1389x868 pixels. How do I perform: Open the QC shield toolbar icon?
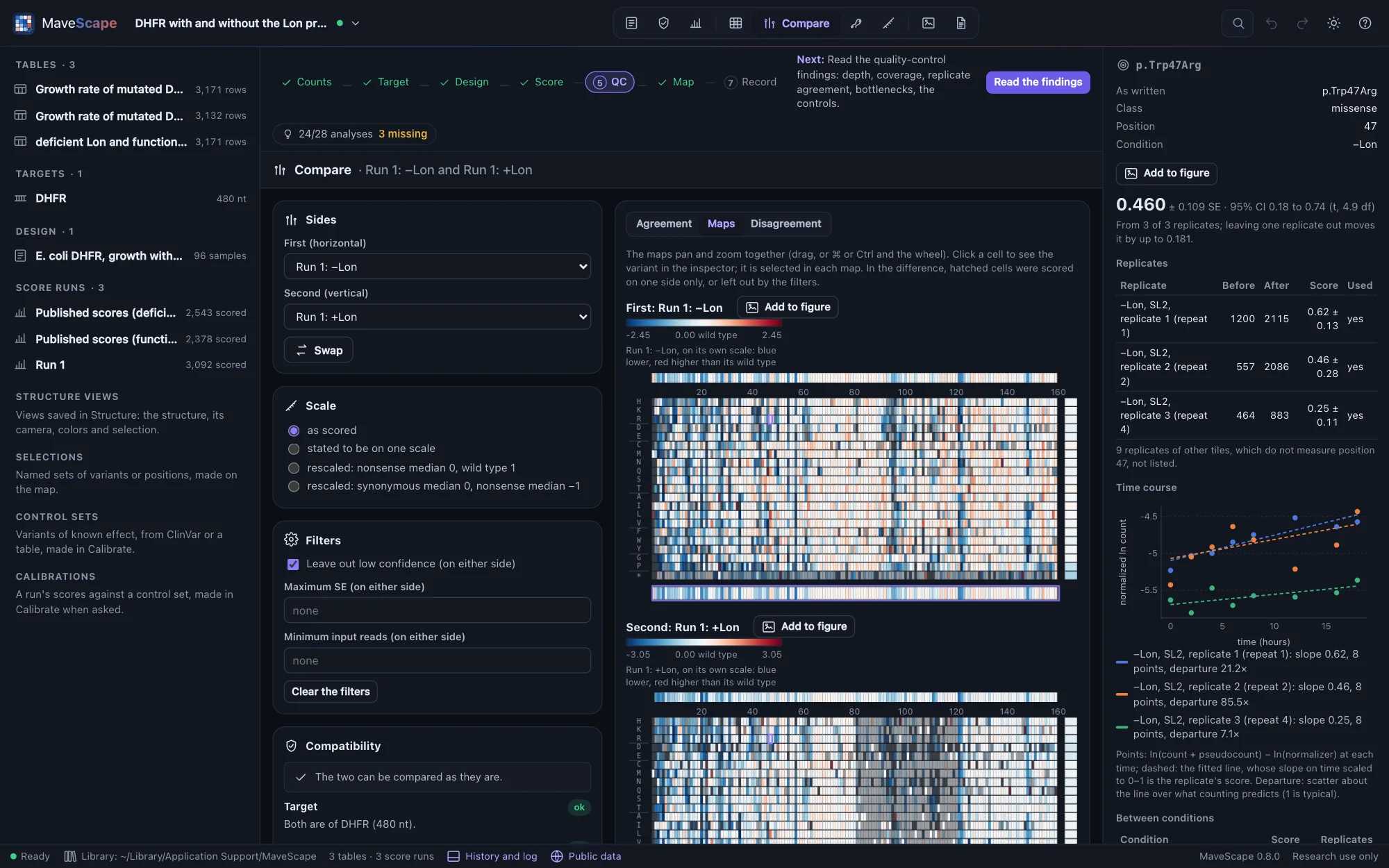(663, 23)
